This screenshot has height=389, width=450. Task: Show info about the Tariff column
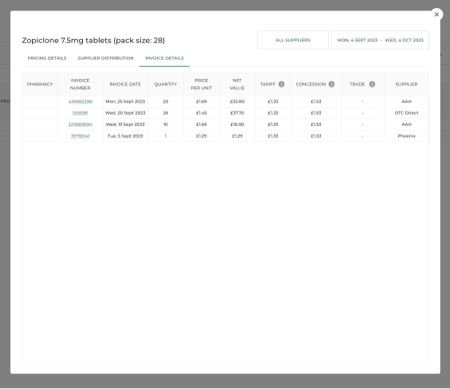pyautogui.click(x=281, y=84)
